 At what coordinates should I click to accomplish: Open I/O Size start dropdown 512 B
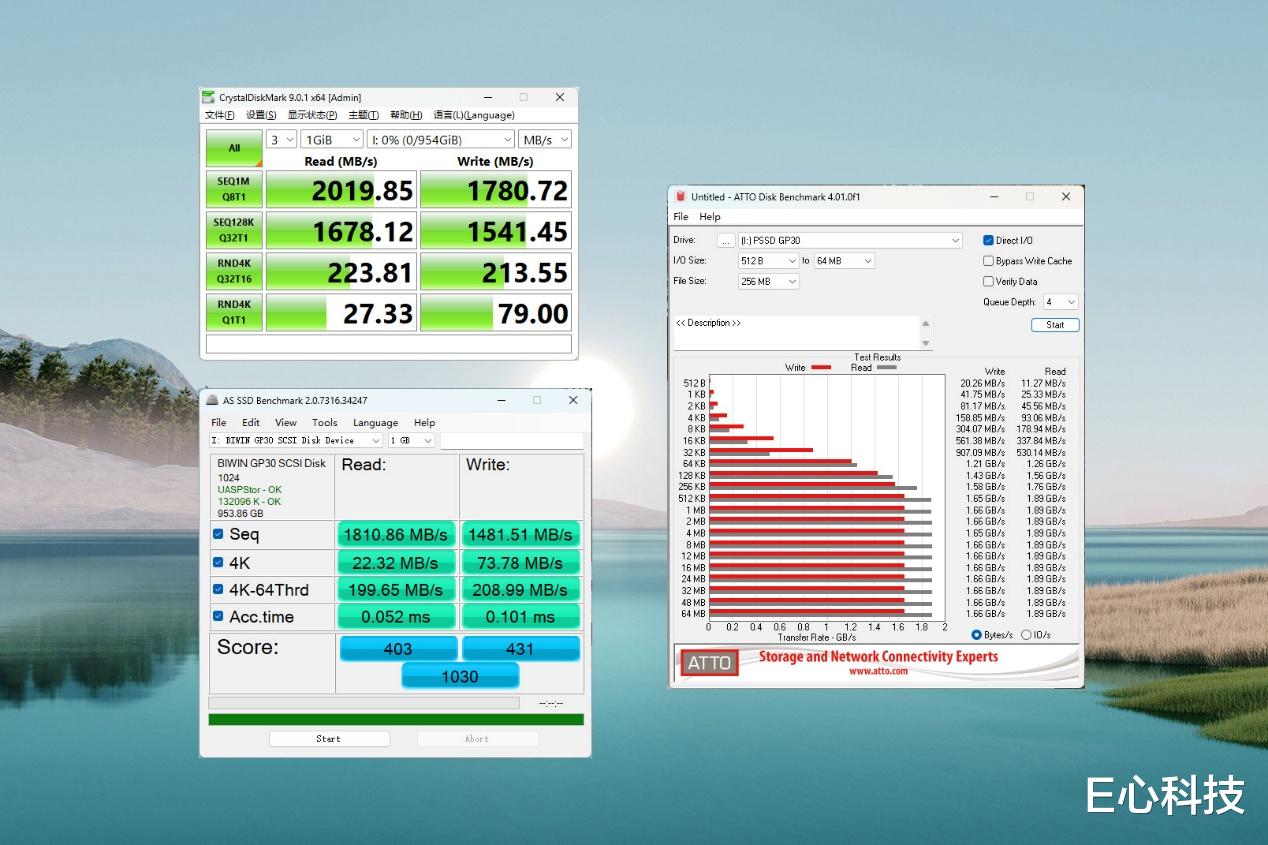click(x=768, y=261)
